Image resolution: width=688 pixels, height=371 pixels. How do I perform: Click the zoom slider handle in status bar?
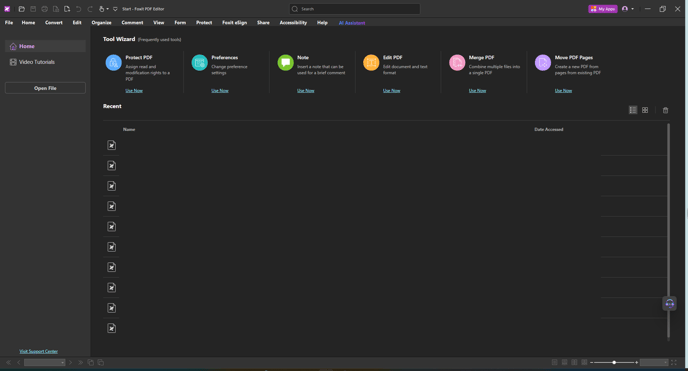click(x=614, y=362)
